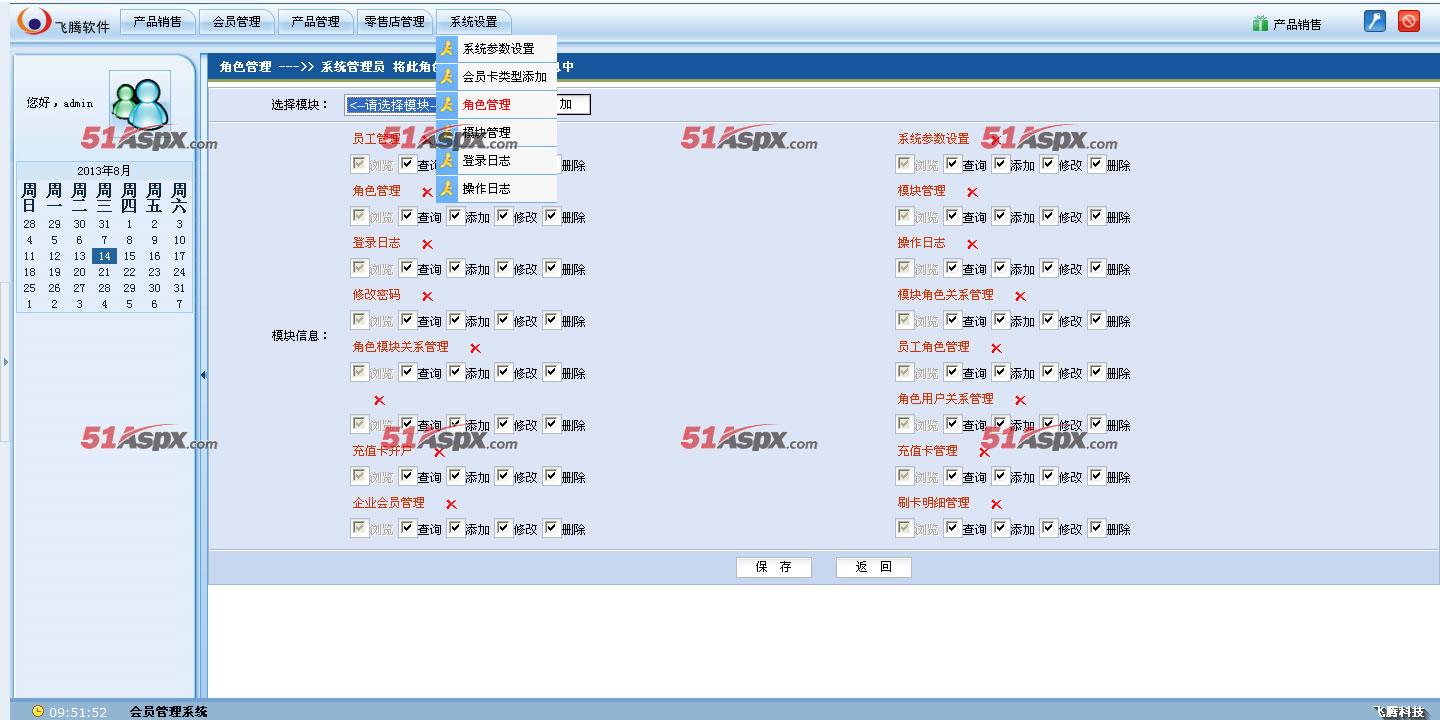1440x720 pixels.
Task: Click the 充值卡管理 module heading
Action: (x=927, y=451)
